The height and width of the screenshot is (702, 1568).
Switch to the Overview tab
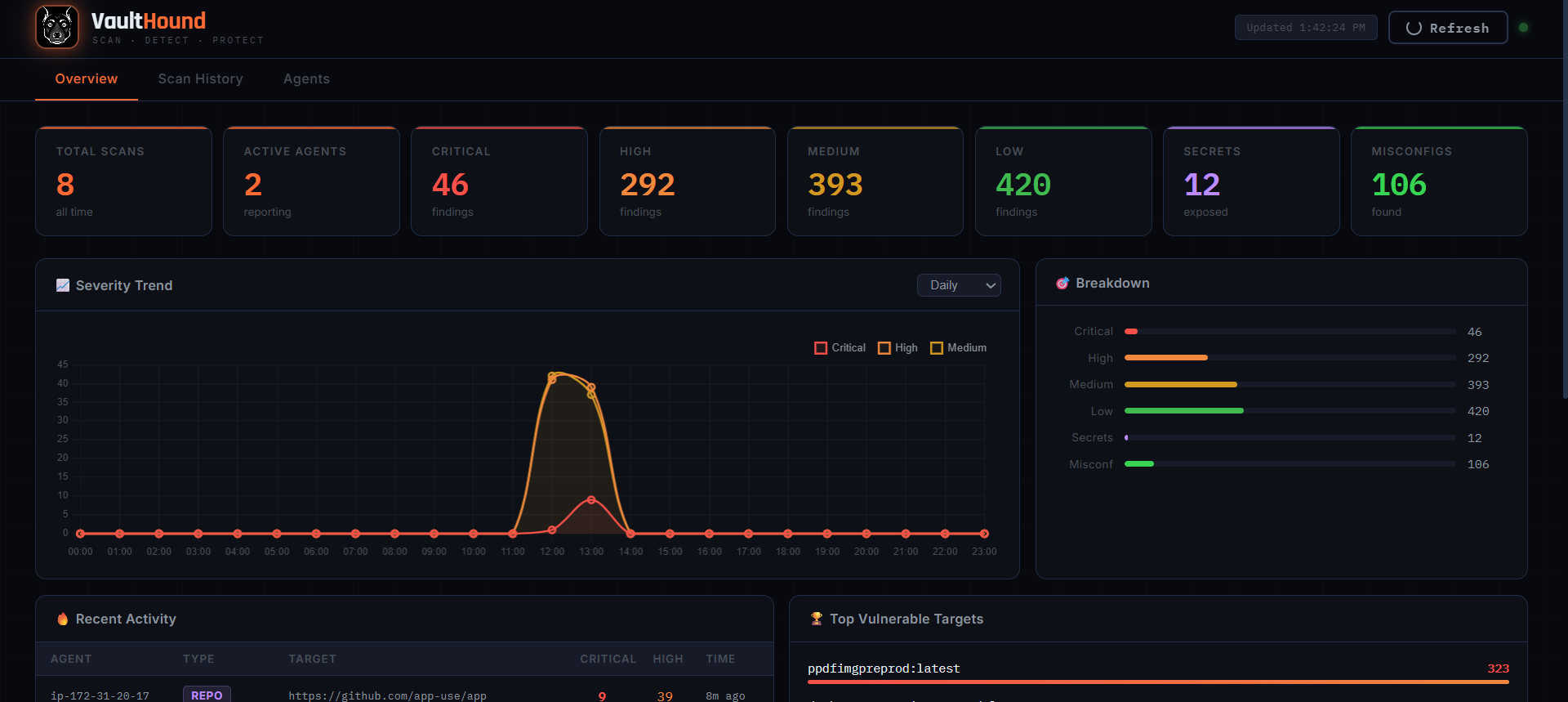click(87, 79)
